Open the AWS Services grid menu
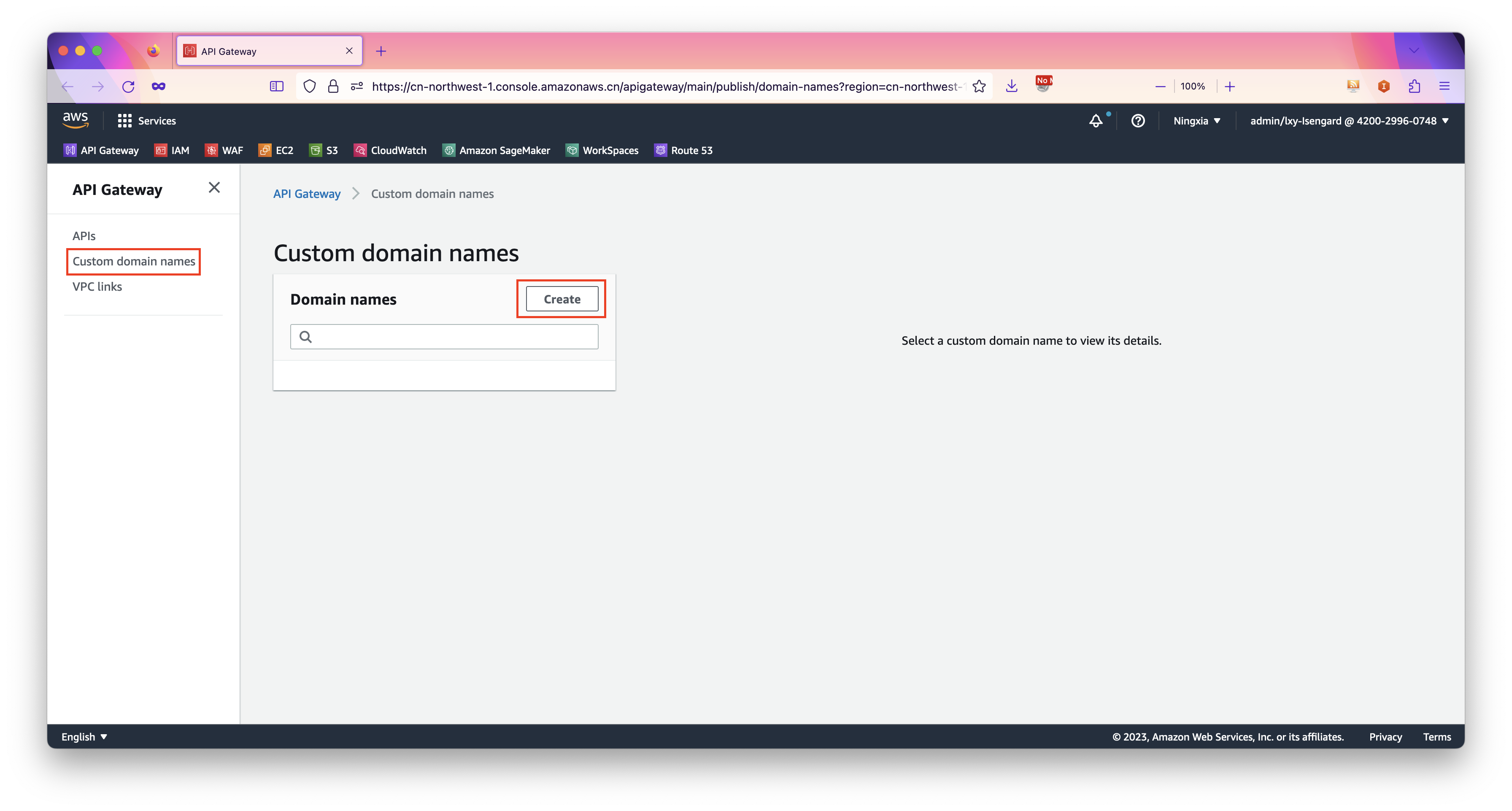This screenshot has height=811, width=1512. point(146,120)
